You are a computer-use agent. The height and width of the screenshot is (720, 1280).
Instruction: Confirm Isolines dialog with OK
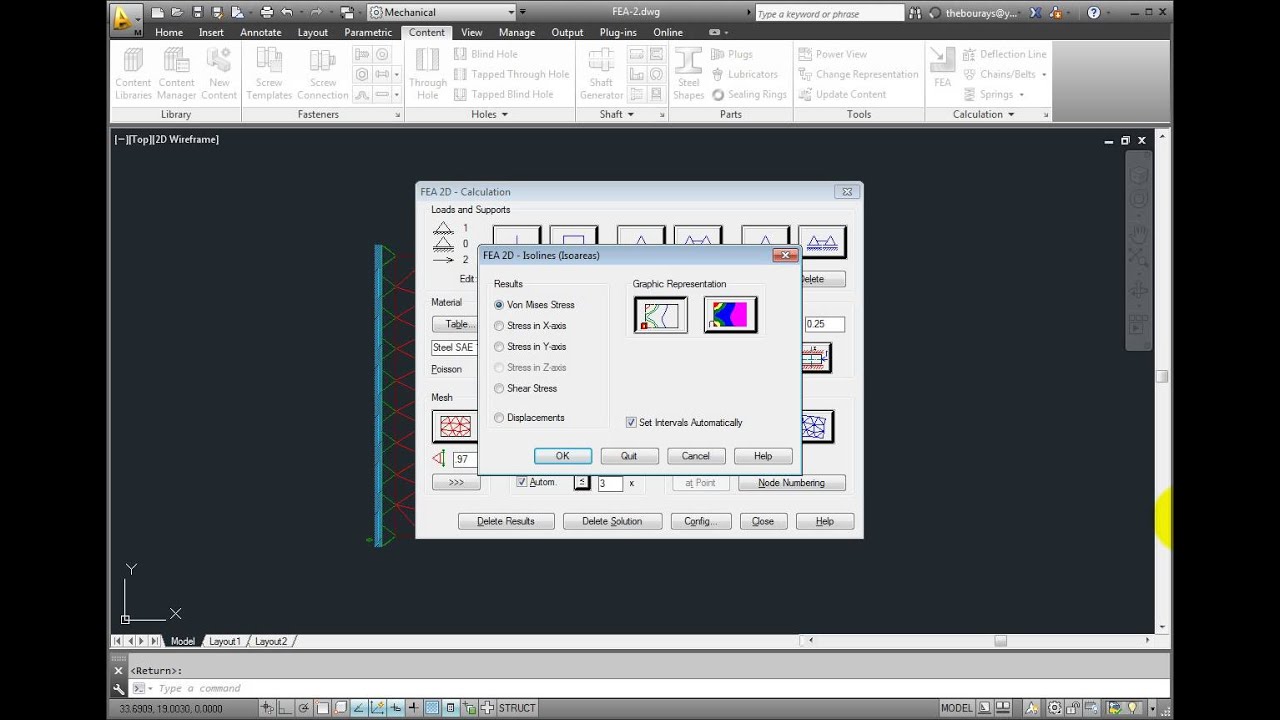pyautogui.click(x=563, y=456)
